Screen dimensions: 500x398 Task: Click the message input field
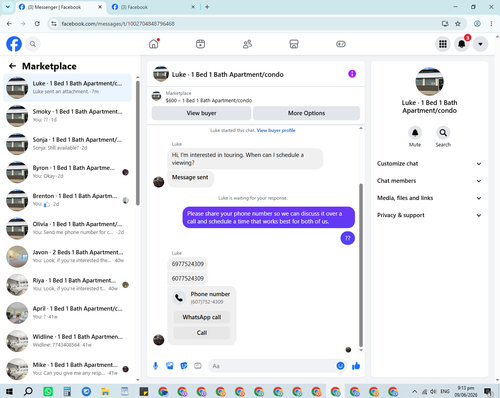273,366
